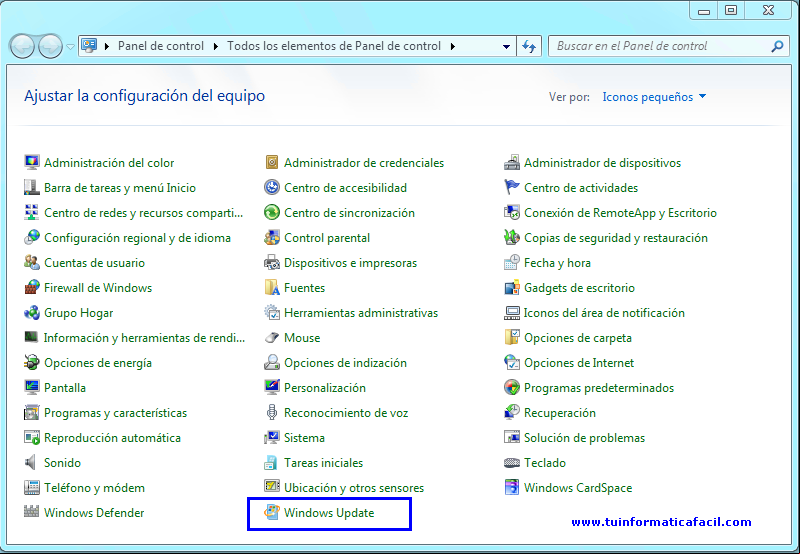This screenshot has width=800, height=554.
Task: Open the Conexión de RemoteApp y Escritorio link
Action: 620,213
